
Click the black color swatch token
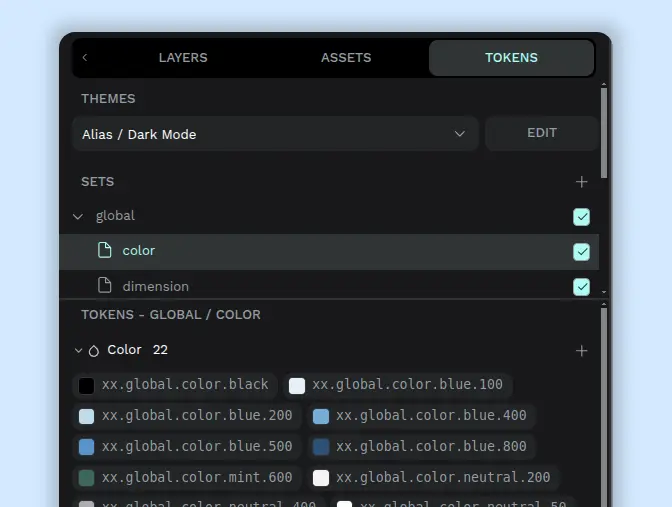[87, 385]
